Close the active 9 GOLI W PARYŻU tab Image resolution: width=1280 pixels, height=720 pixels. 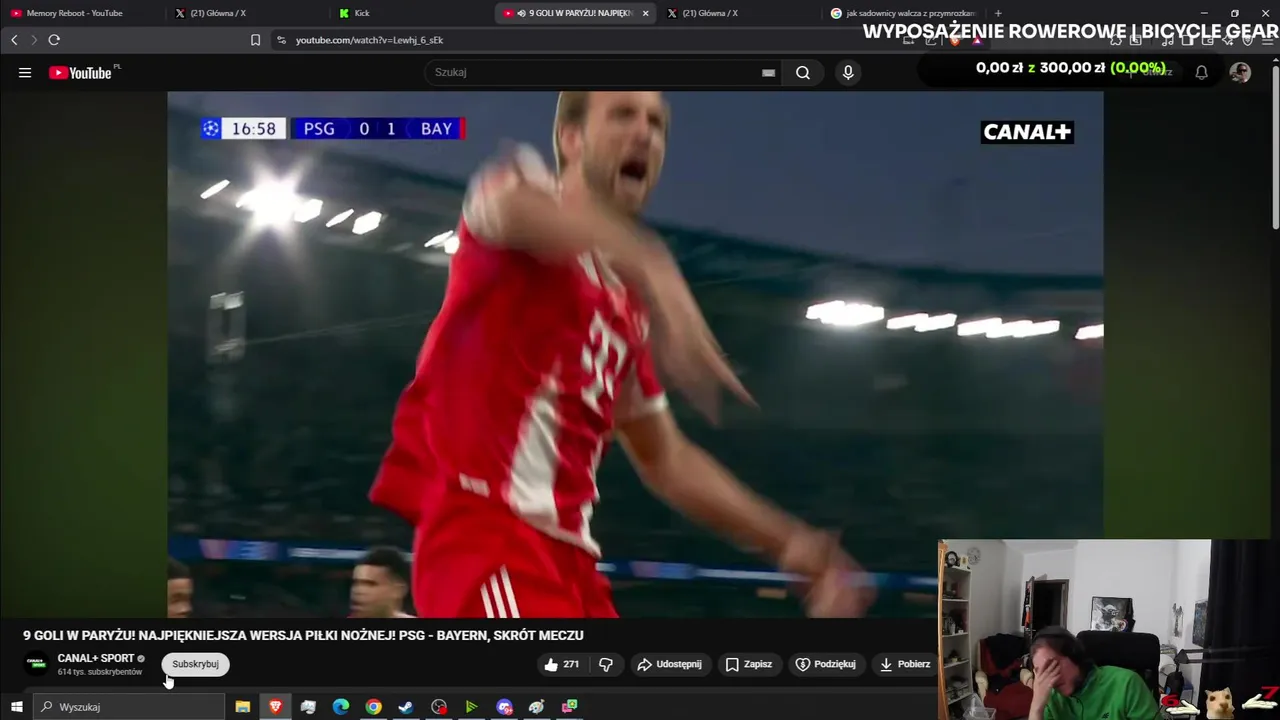(645, 13)
